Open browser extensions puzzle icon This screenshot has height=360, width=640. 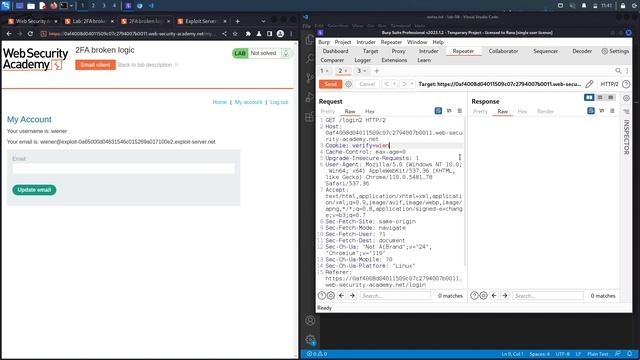coord(248,34)
